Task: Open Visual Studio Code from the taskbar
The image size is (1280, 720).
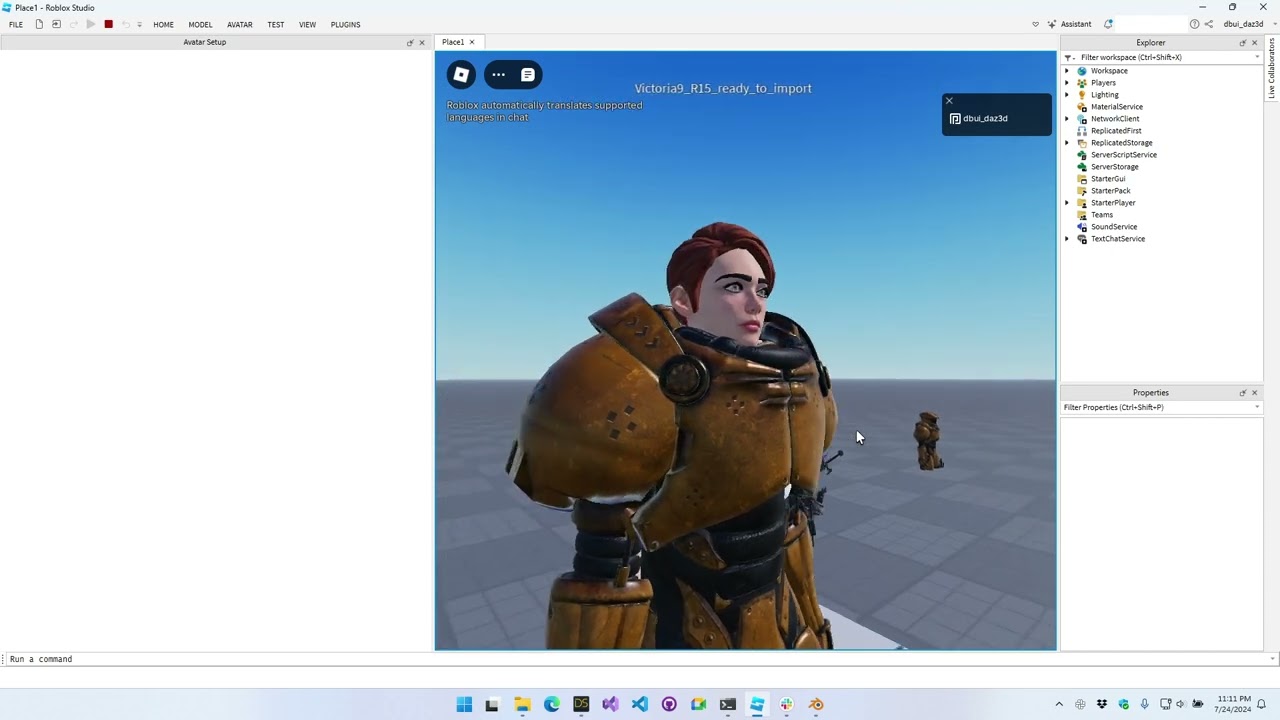Action: (x=640, y=704)
